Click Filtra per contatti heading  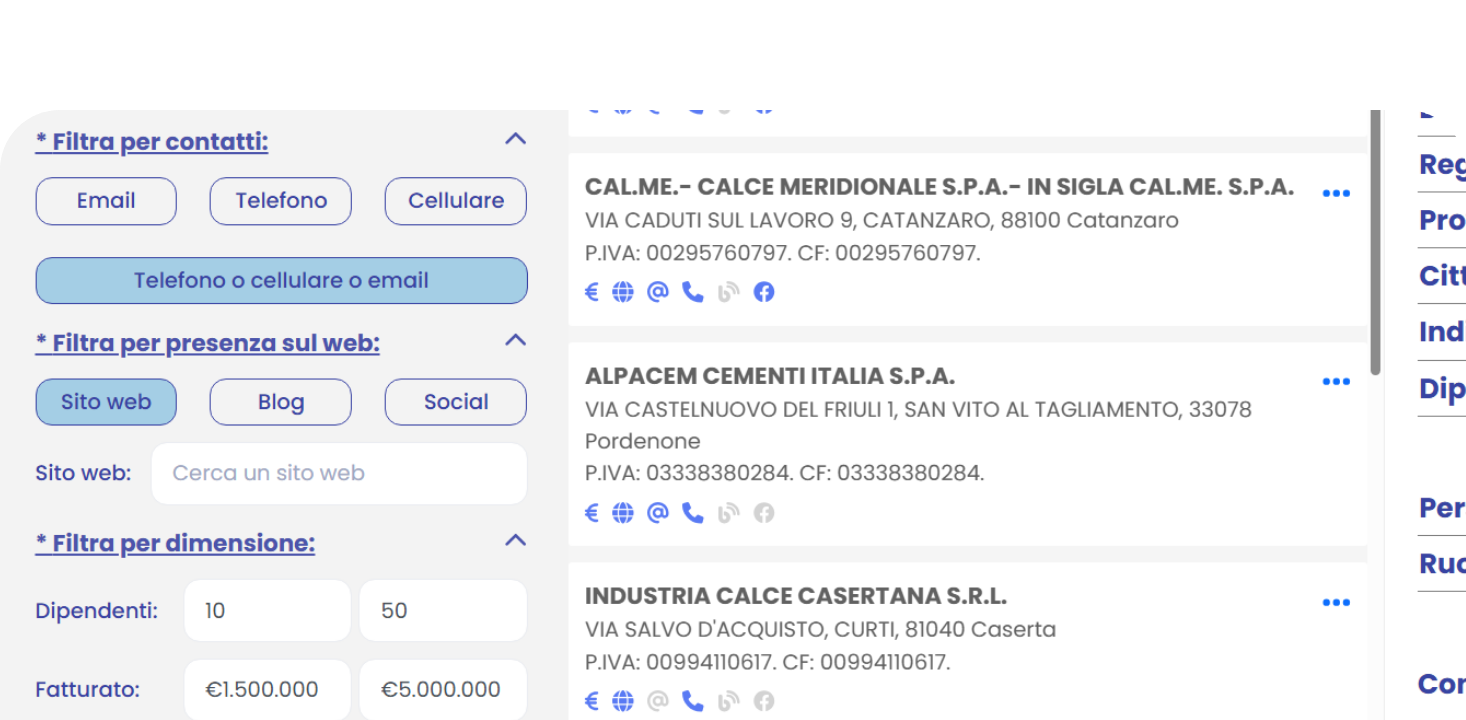pyautogui.click(x=152, y=142)
